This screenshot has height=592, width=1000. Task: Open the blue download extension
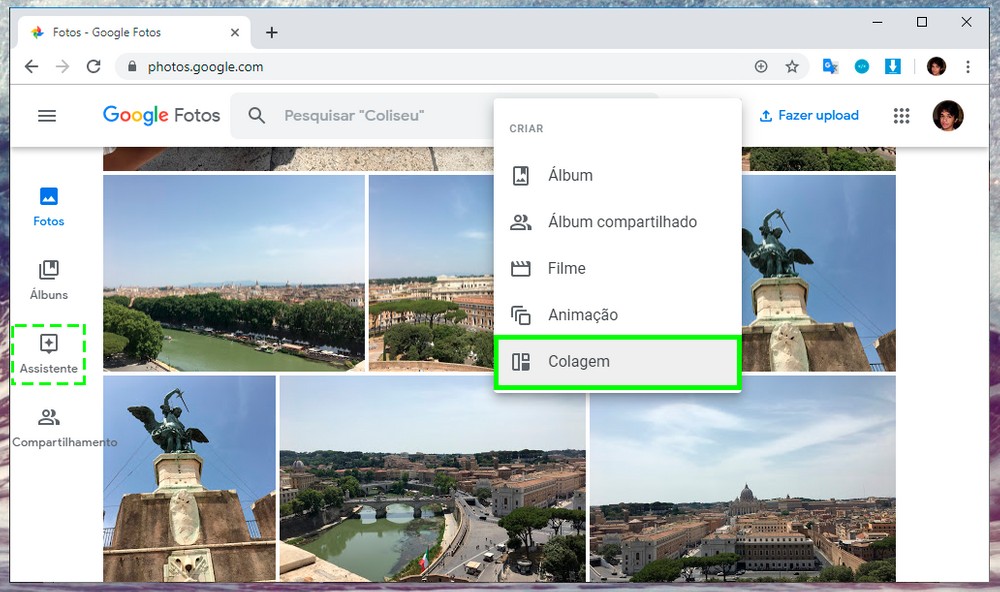893,66
